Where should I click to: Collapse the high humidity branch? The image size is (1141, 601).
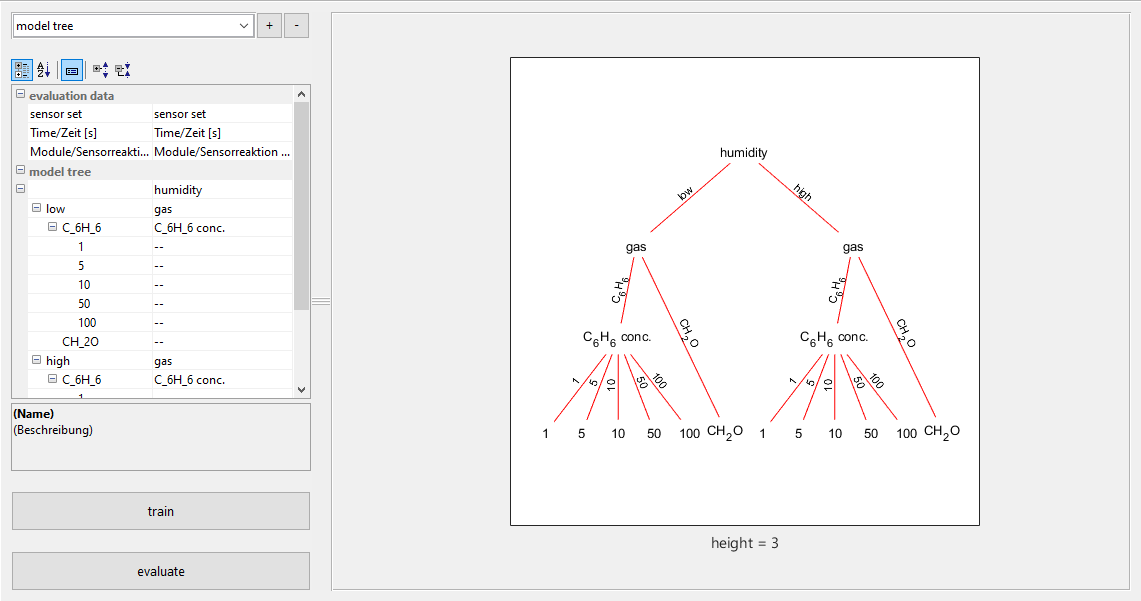(x=36, y=361)
